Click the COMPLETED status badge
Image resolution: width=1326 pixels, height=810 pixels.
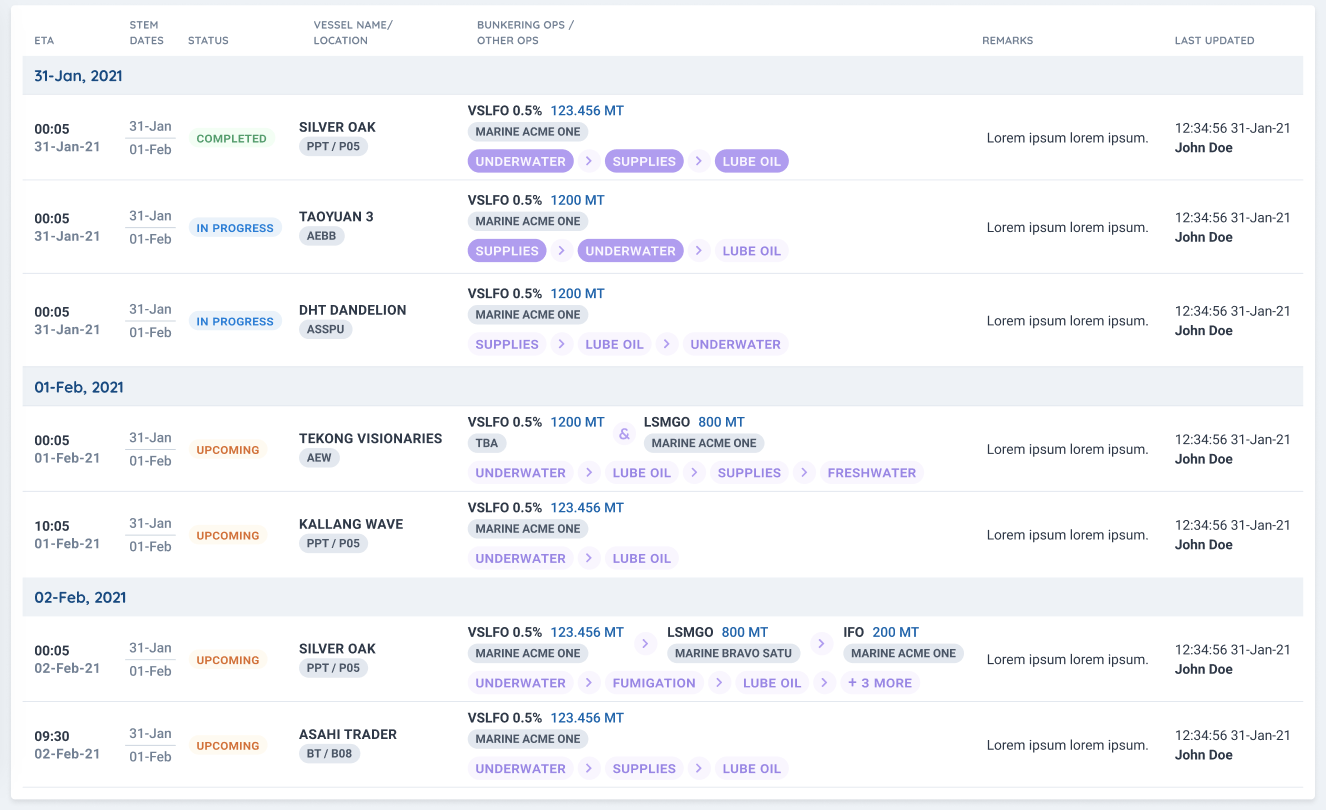pyautogui.click(x=231, y=139)
